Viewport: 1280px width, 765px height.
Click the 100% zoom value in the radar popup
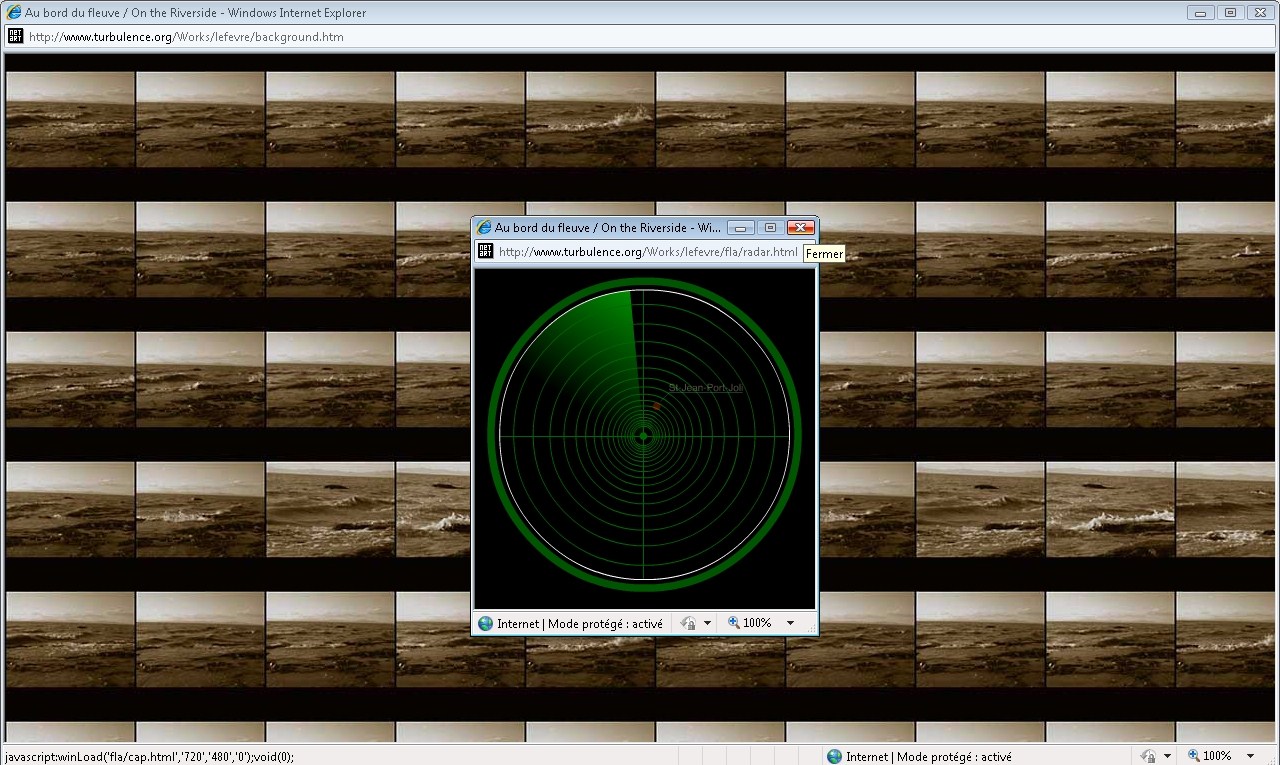point(757,623)
